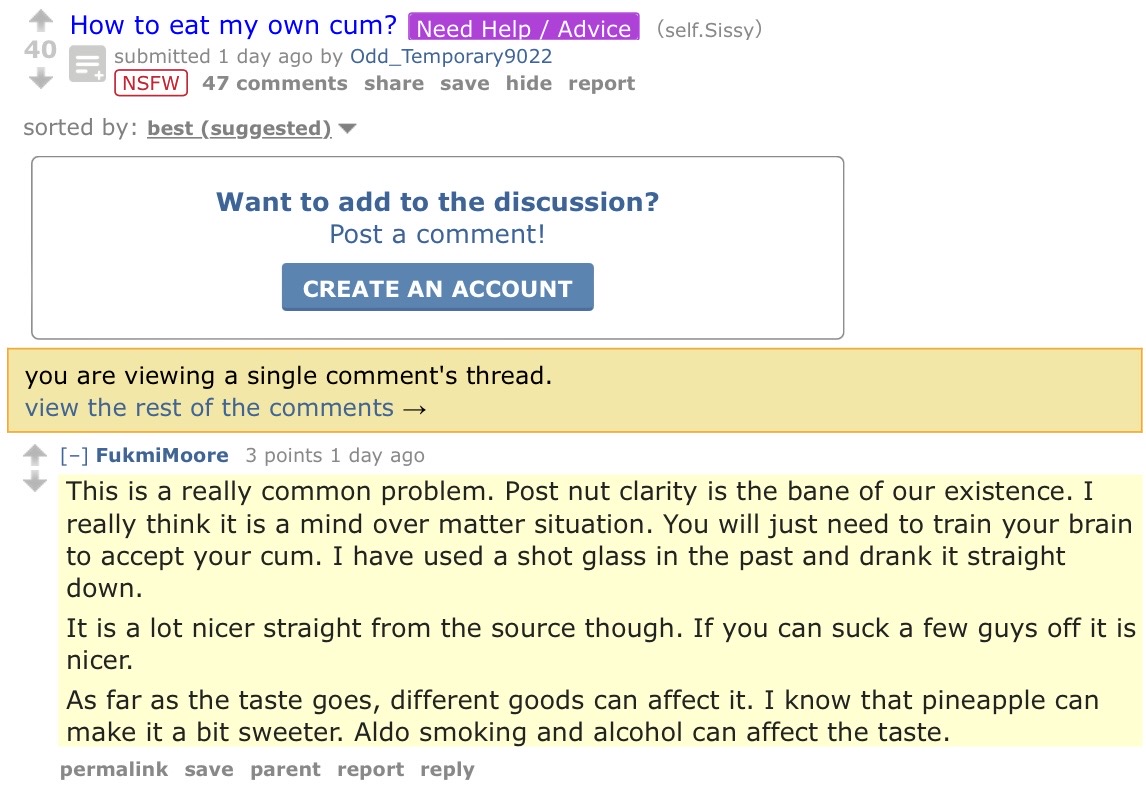Open the comment's permalink
Image resolution: width=1146 pixels, height=807 pixels.
114,770
